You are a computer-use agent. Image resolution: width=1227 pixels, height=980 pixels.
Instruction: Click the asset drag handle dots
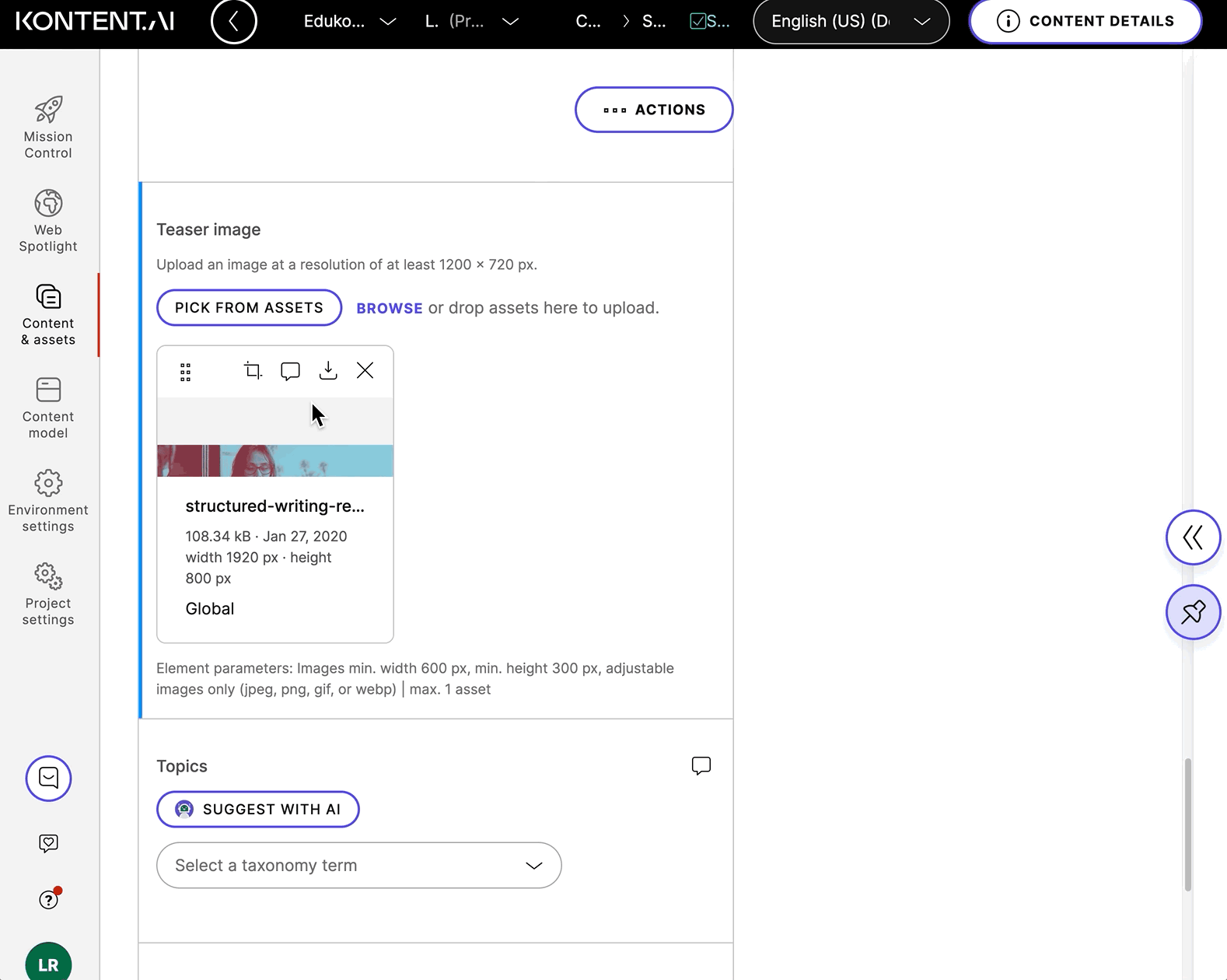185,372
